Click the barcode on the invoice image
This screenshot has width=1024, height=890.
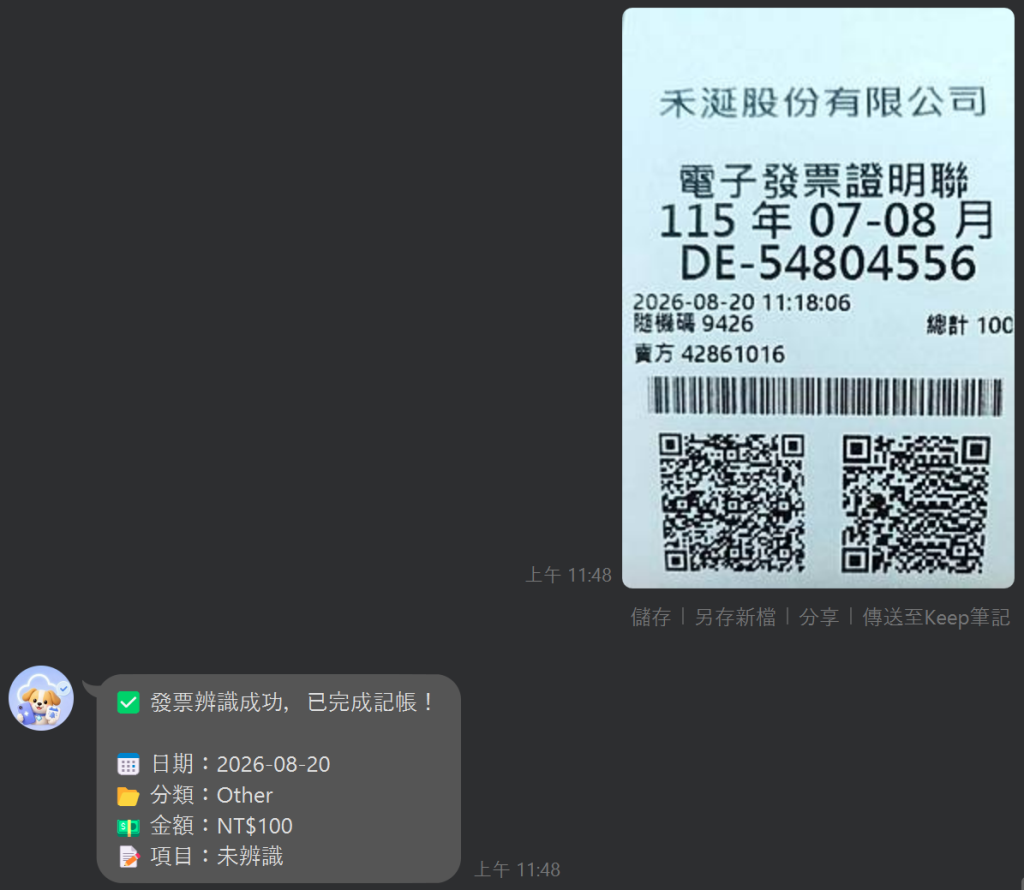point(825,396)
